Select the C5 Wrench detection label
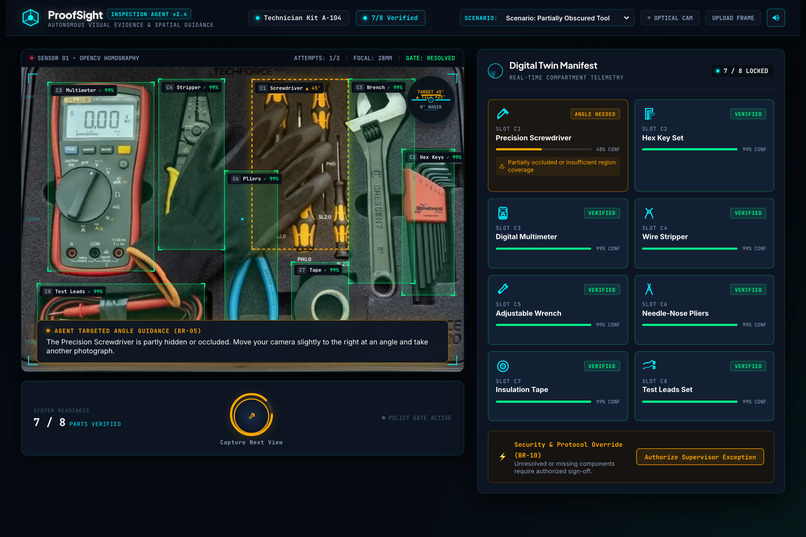This screenshot has height=537, width=806. point(378,87)
